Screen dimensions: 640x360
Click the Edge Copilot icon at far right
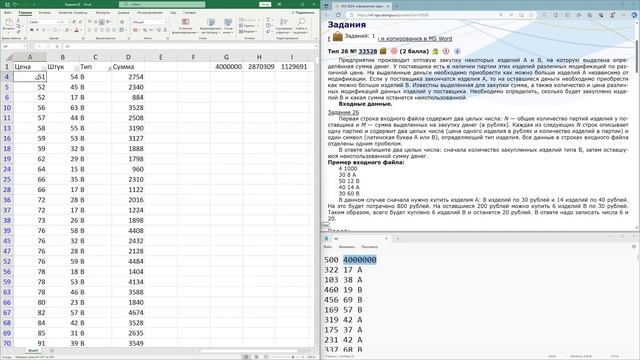634,15
